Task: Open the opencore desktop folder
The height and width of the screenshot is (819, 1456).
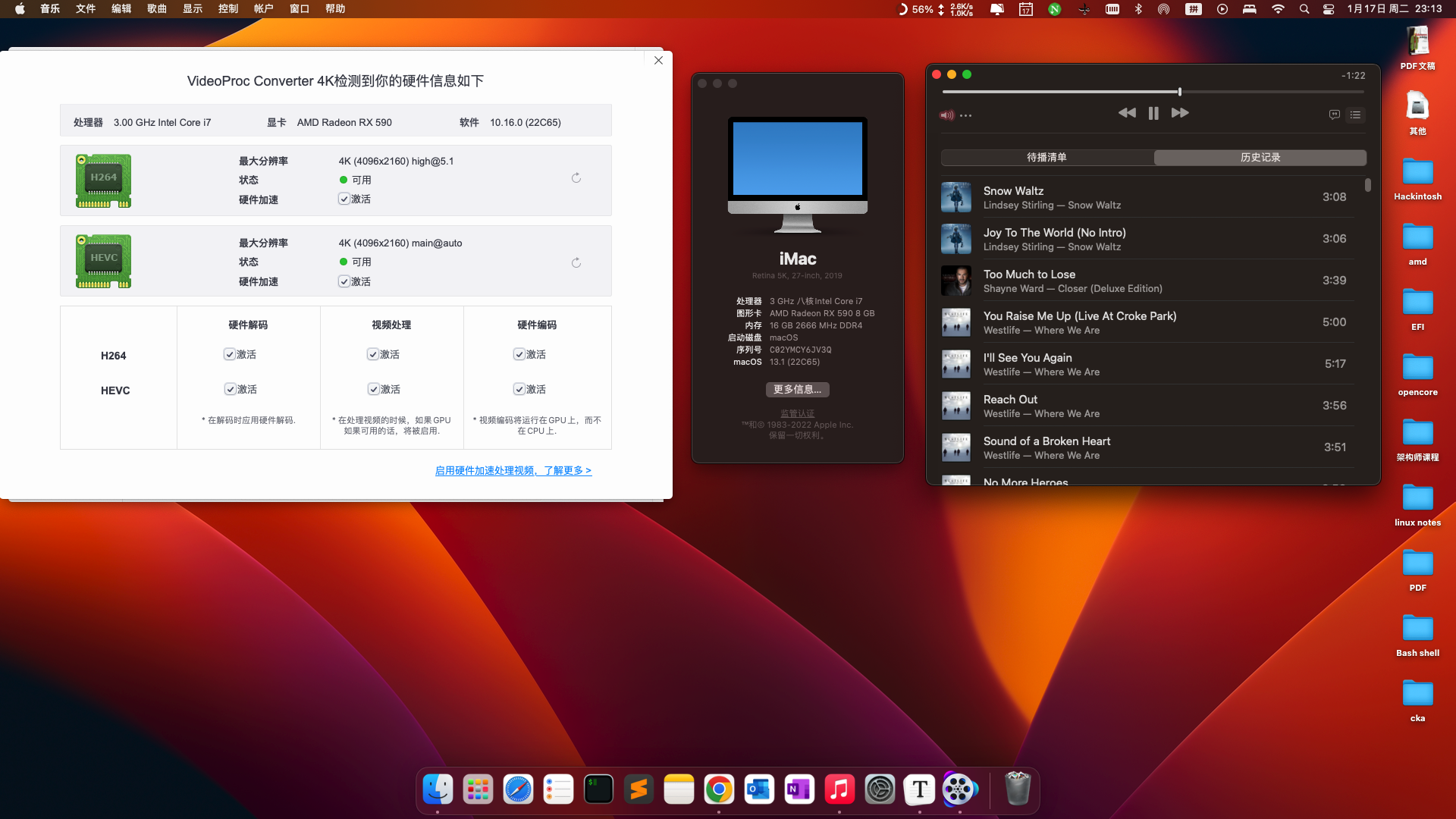Action: point(1417,375)
